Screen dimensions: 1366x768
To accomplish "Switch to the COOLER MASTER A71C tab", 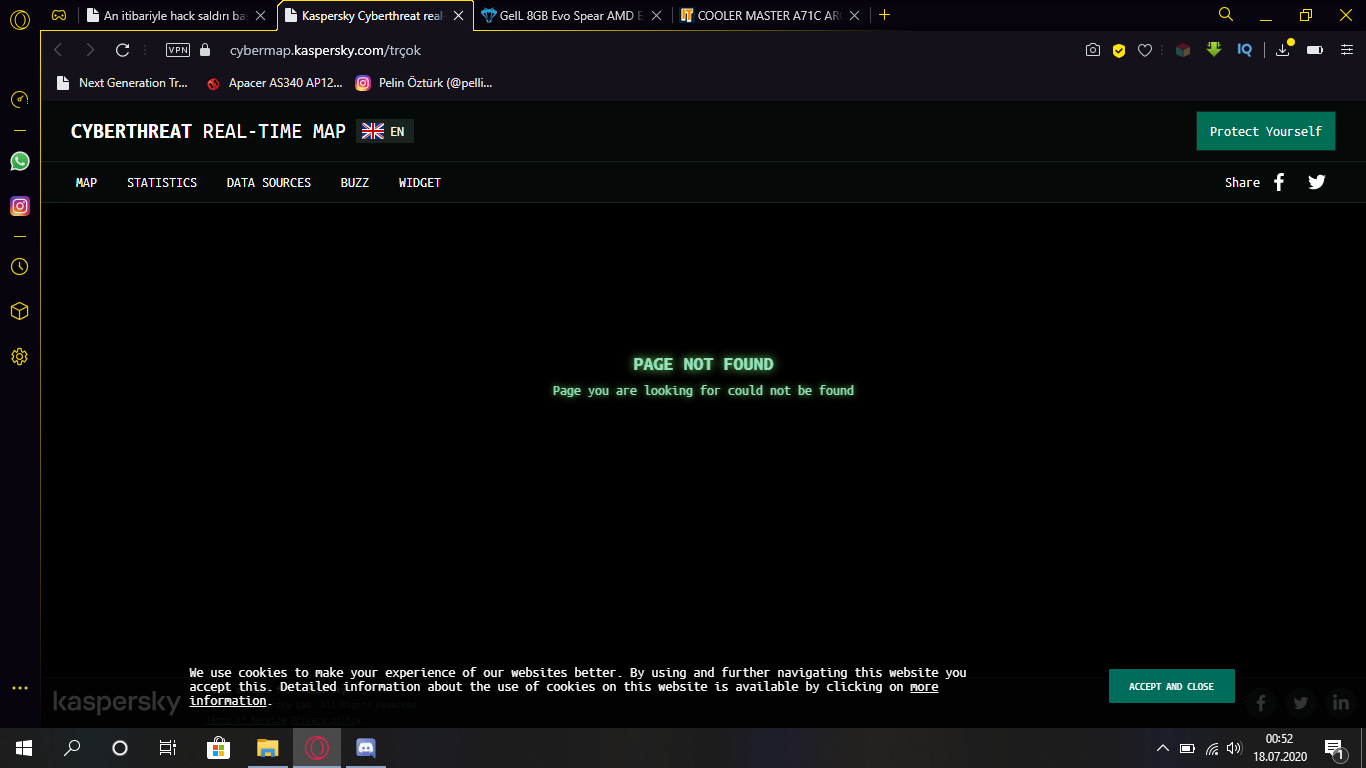I will (771, 16).
